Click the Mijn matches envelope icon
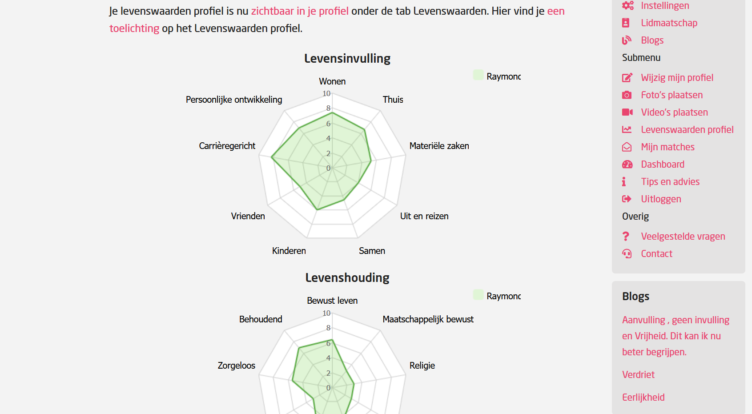The height and width of the screenshot is (414, 752). click(x=627, y=147)
